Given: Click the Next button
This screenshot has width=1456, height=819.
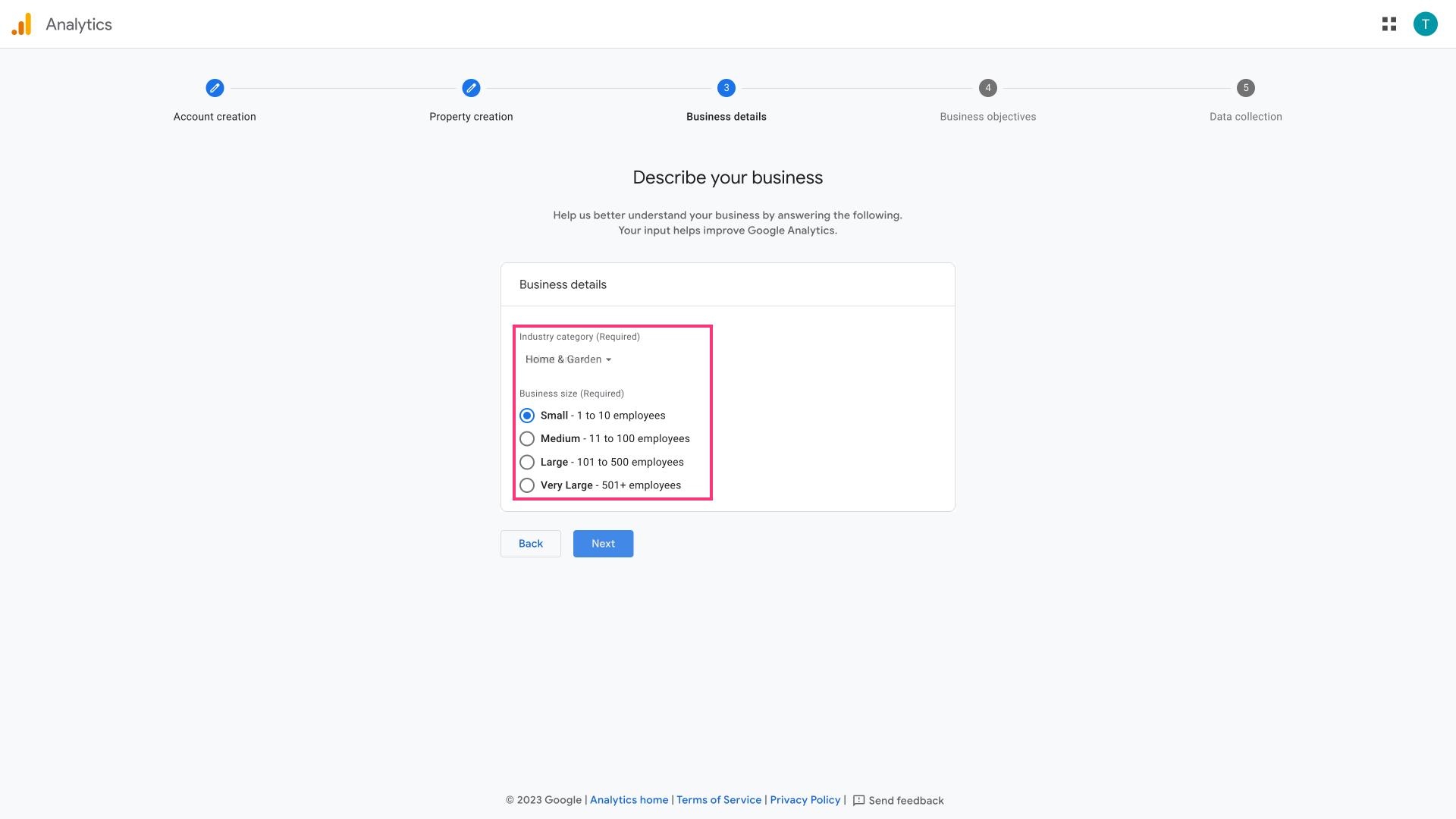Looking at the screenshot, I should [x=603, y=544].
